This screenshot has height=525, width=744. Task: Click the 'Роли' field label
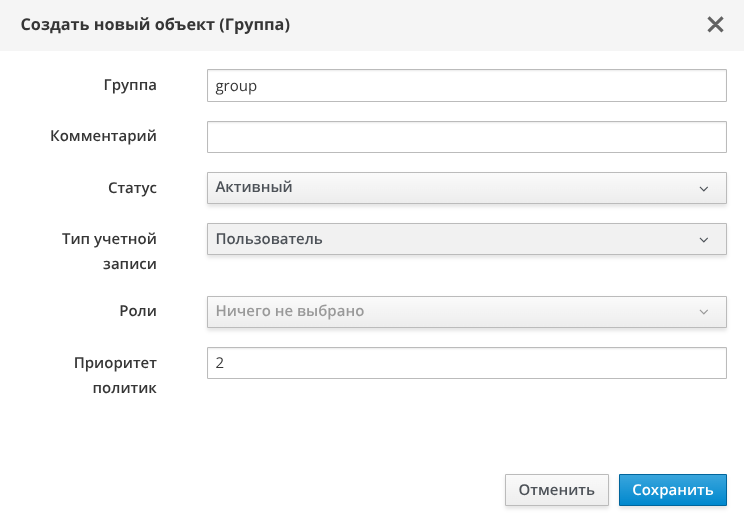pyautogui.click(x=137, y=310)
